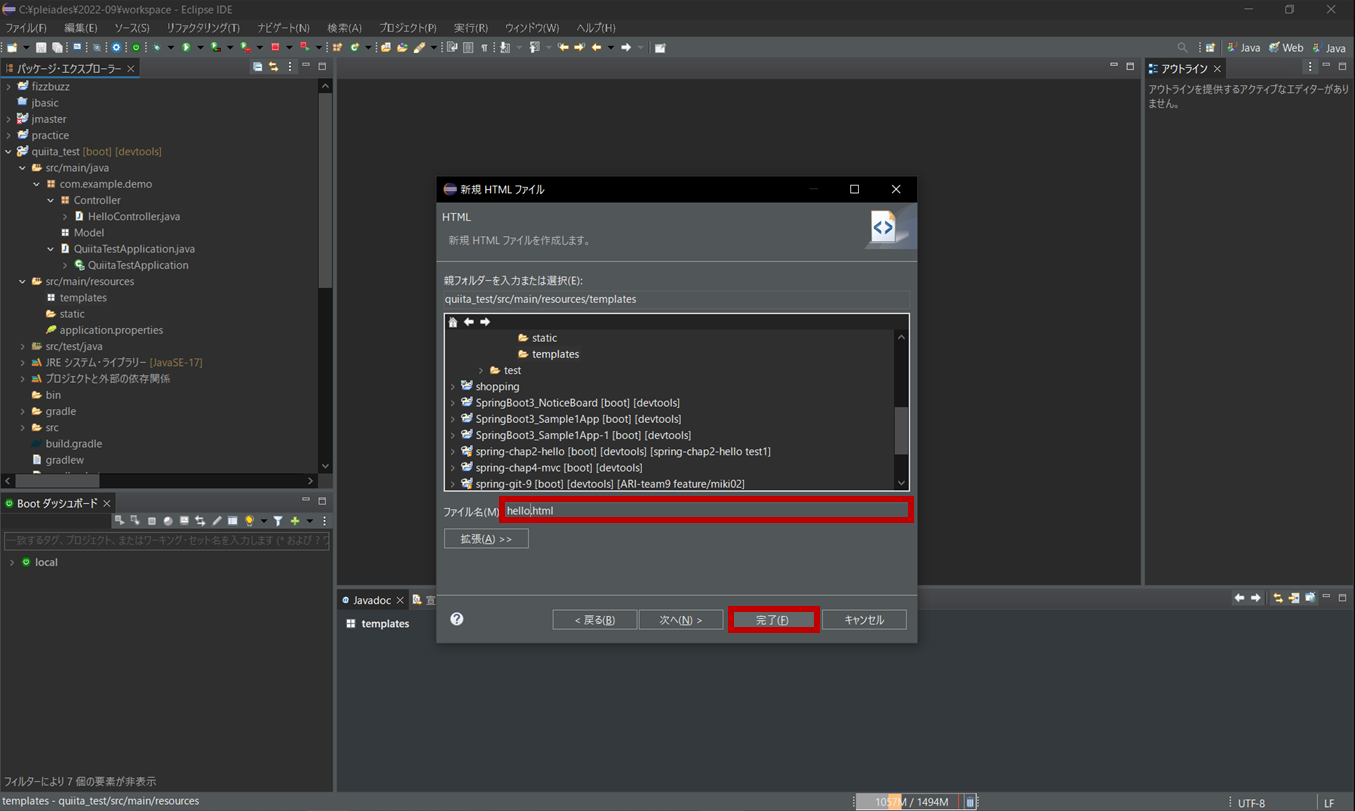Image resolution: width=1355 pixels, height=811 pixels.
Task: Open the Outline view menu (three dots)
Action: point(1310,67)
